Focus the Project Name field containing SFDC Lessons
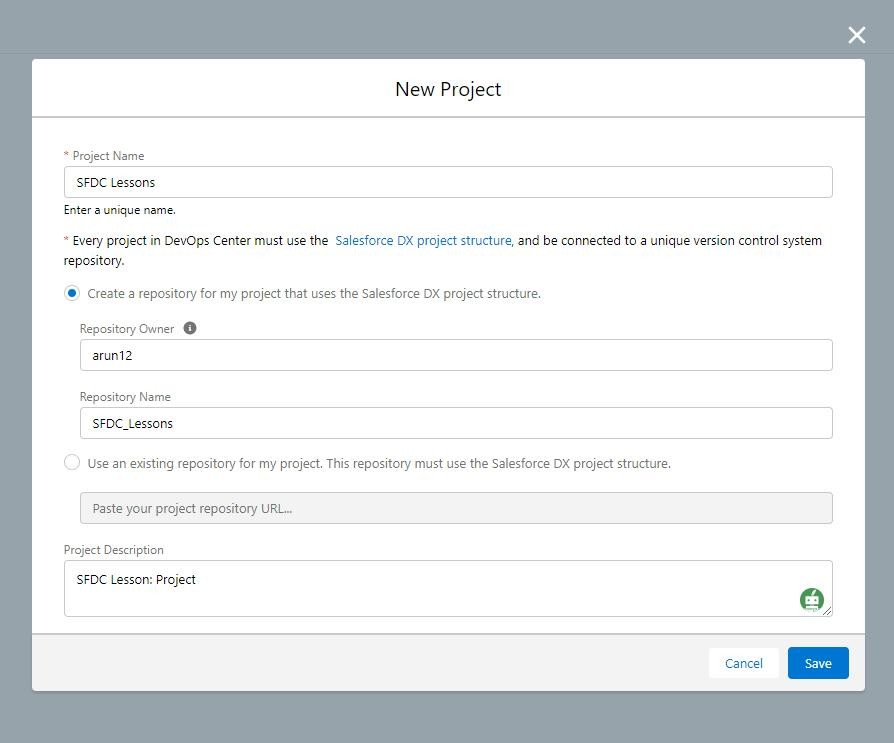This screenshot has height=743, width=894. pyautogui.click(x=448, y=182)
